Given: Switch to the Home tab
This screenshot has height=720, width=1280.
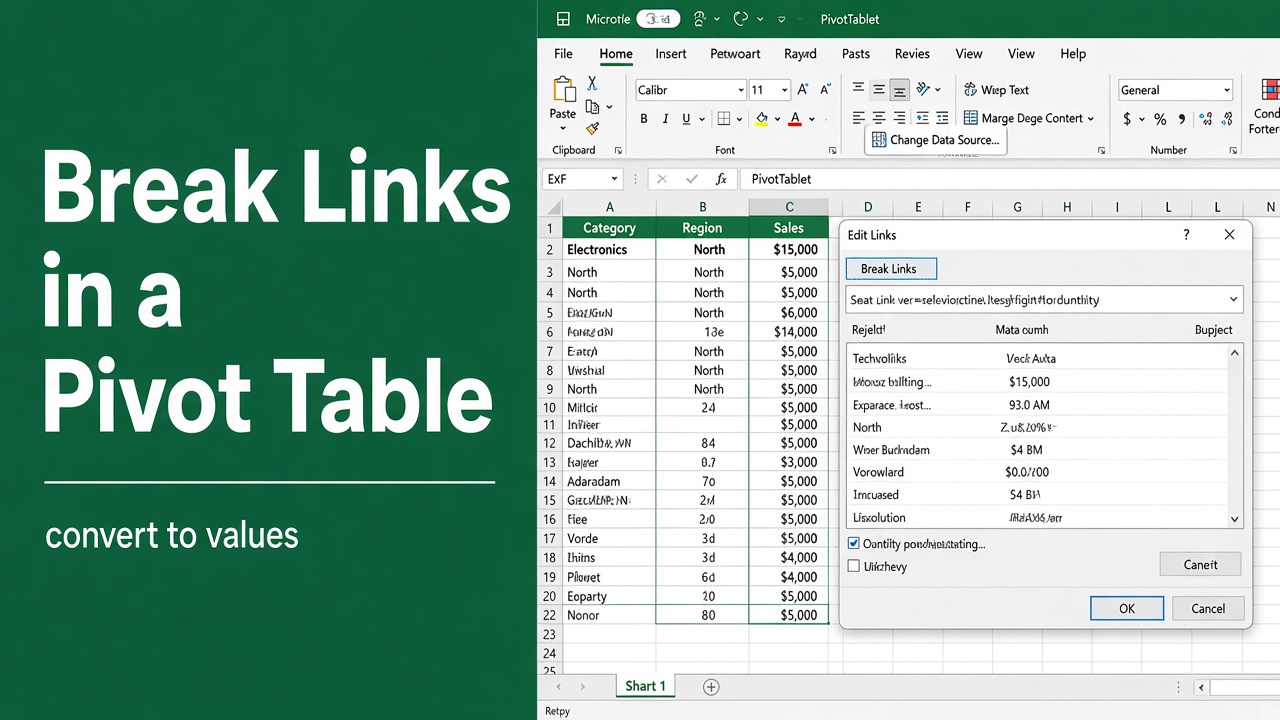Looking at the screenshot, I should coord(616,54).
